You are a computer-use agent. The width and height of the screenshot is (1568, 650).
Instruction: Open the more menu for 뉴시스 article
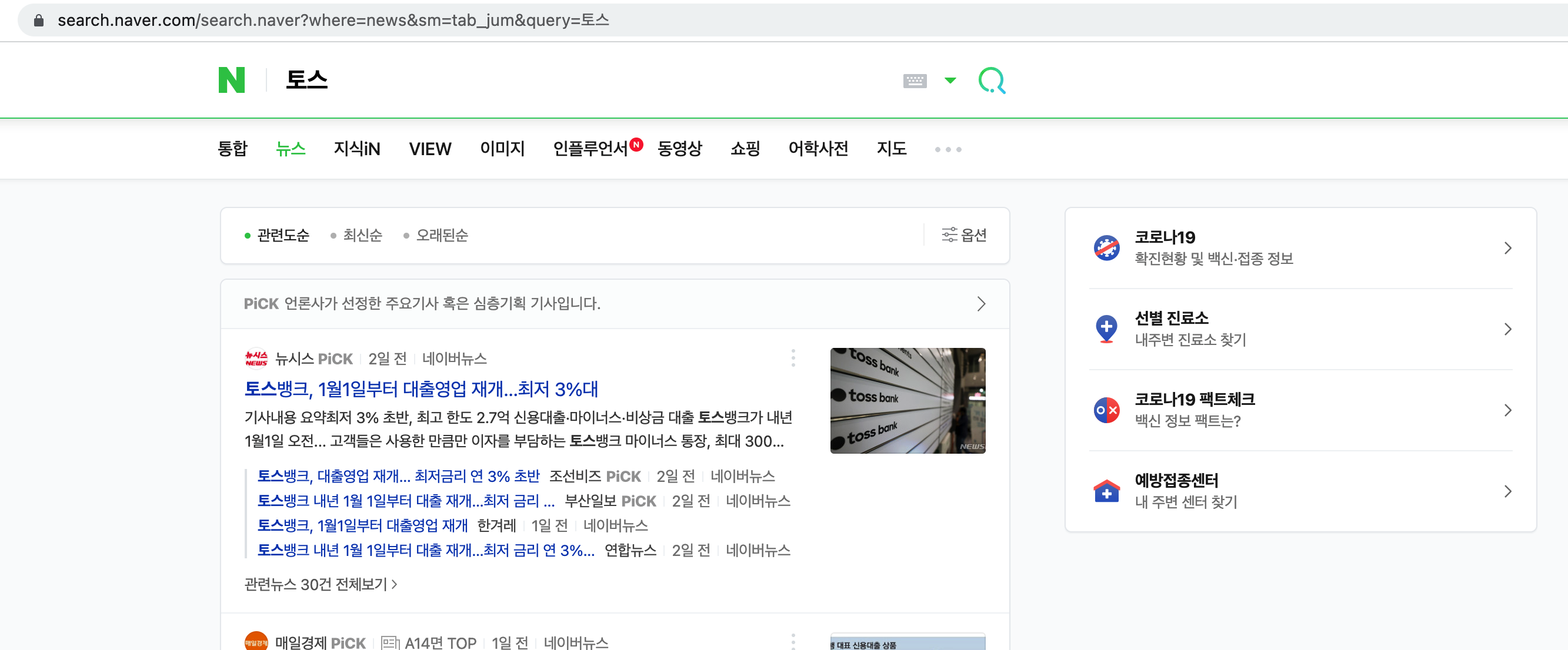792,358
